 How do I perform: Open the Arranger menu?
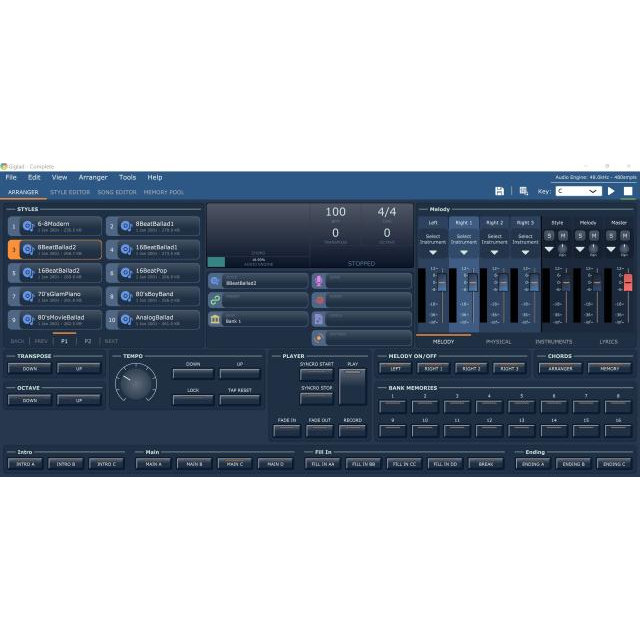pos(93,177)
